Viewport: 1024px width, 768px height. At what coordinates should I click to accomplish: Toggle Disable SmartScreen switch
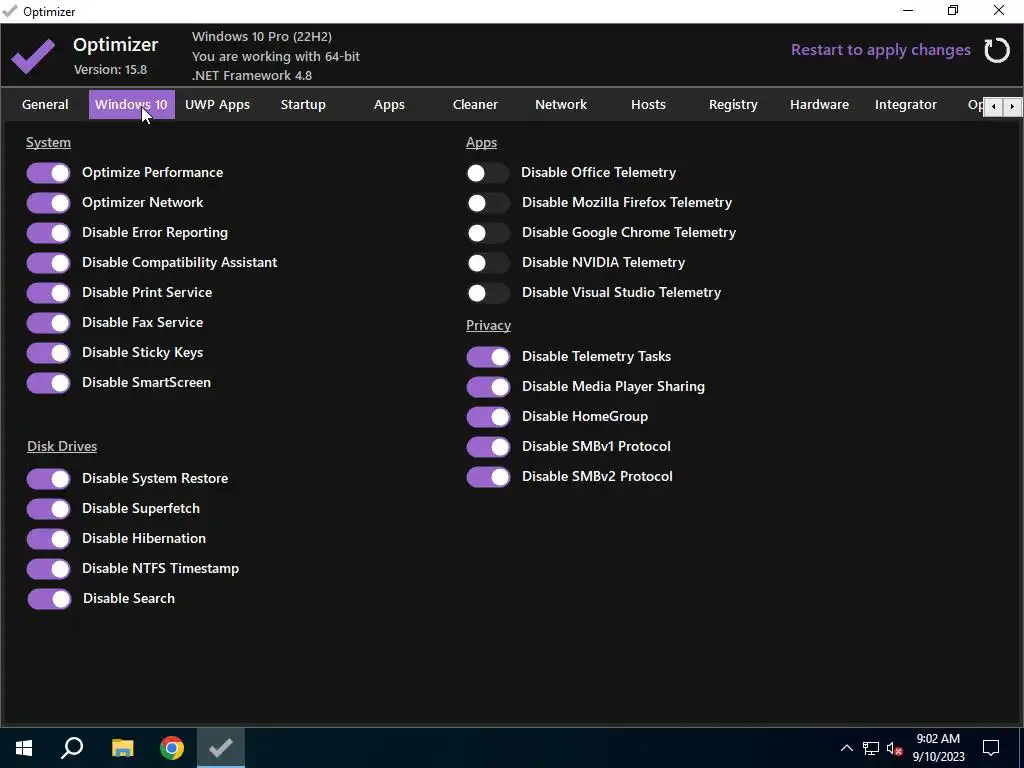(48, 383)
